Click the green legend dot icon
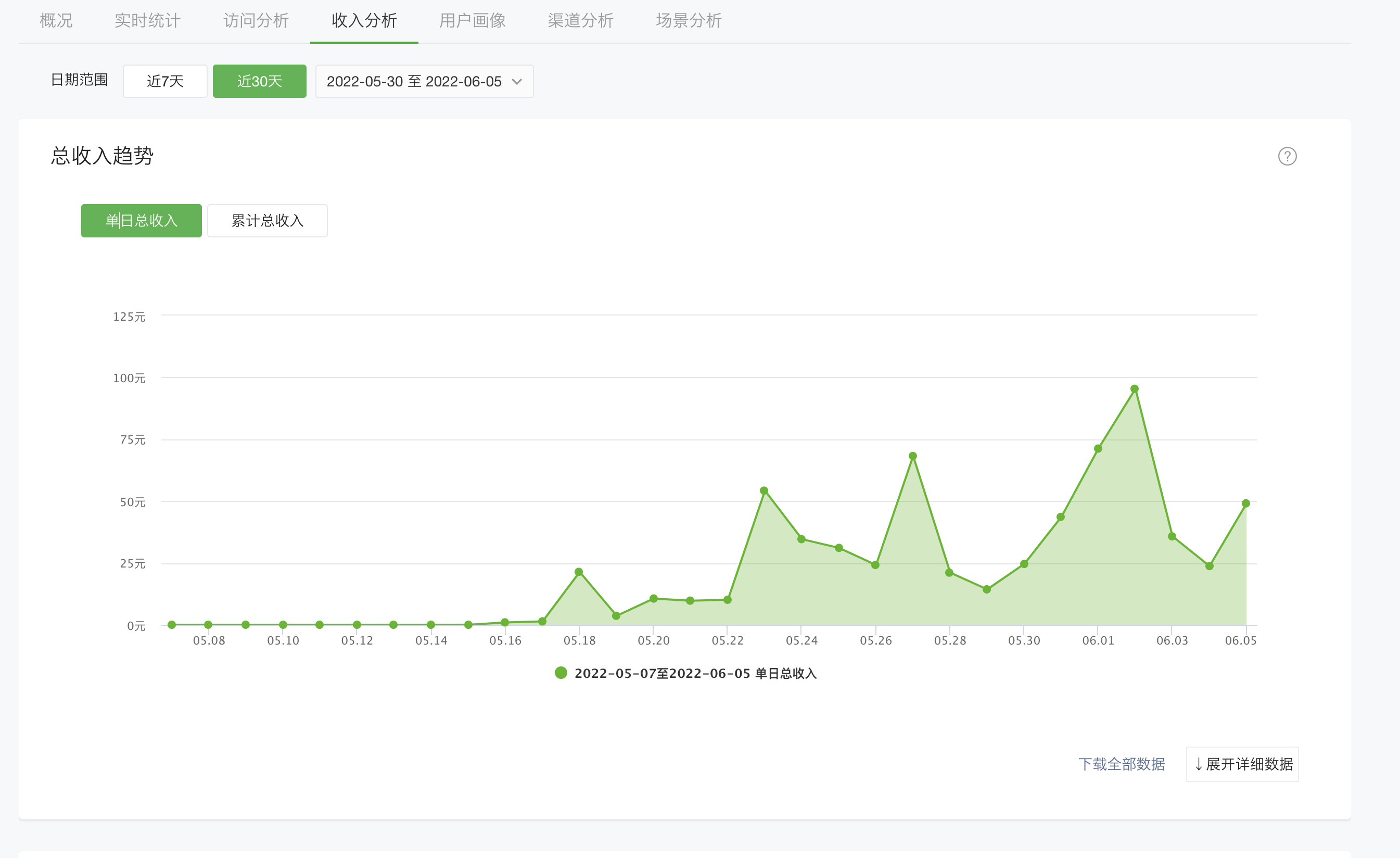 pyautogui.click(x=561, y=673)
